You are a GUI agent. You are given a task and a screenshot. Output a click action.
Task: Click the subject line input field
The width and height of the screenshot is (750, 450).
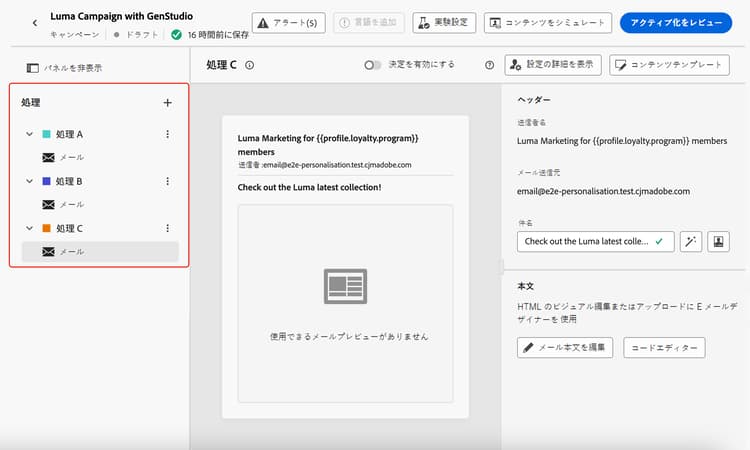click(x=596, y=241)
